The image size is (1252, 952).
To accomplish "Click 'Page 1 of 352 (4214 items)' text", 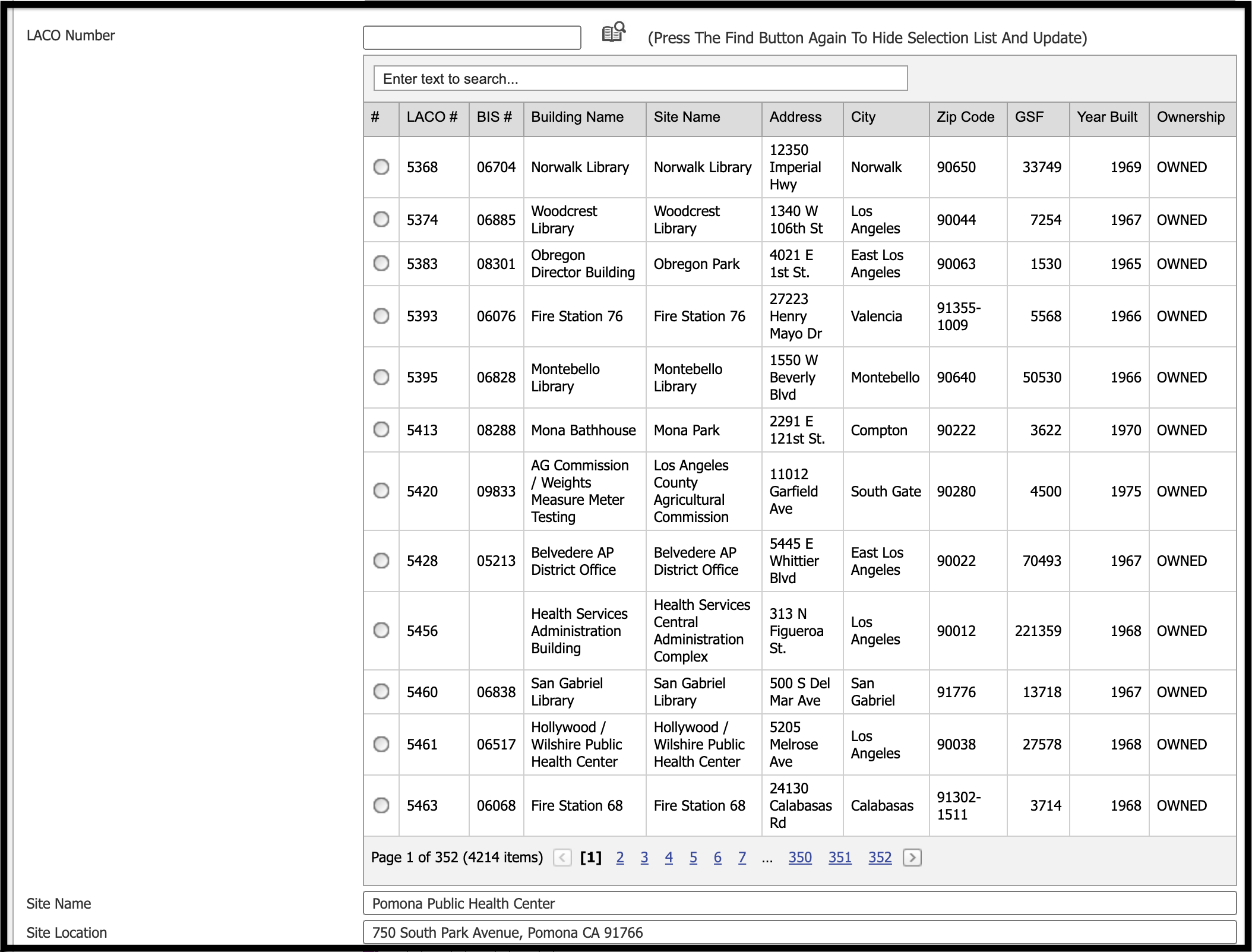I will (457, 858).
